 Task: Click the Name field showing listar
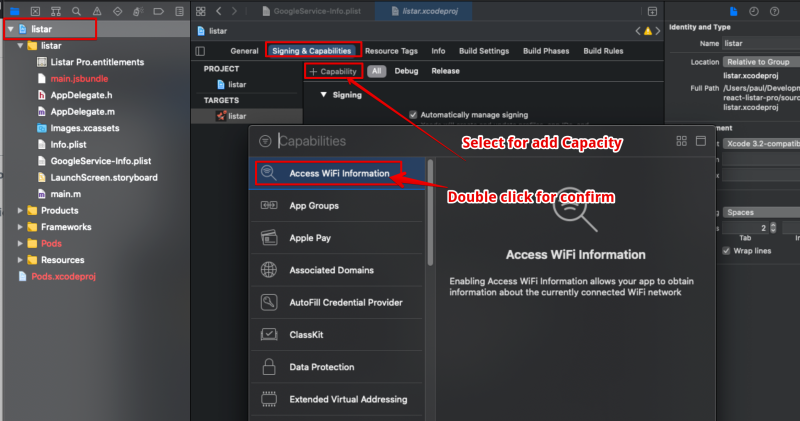pyautogui.click(x=761, y=43)
